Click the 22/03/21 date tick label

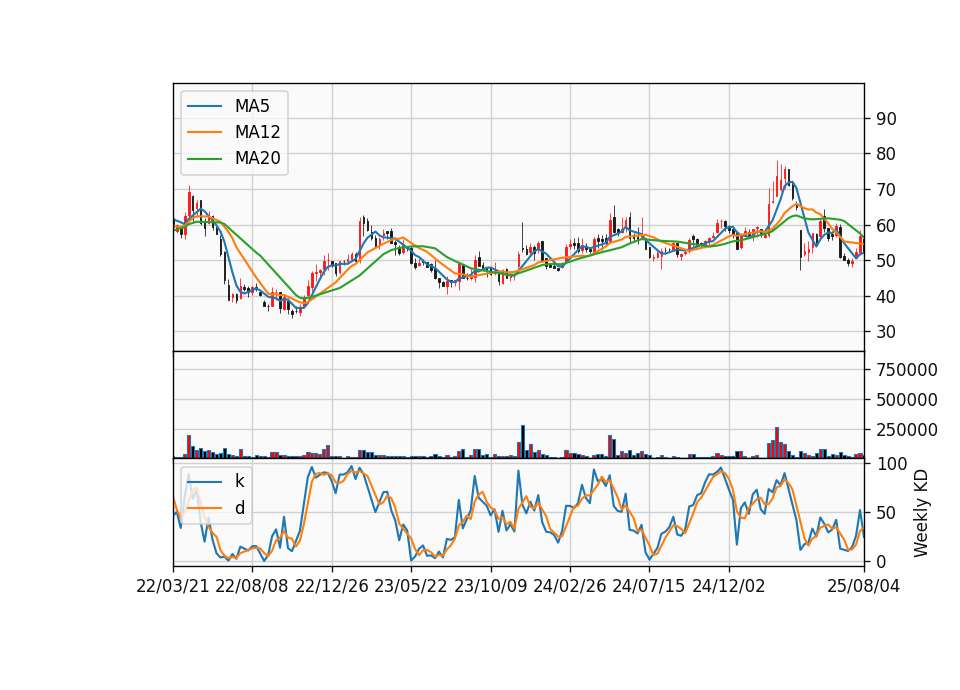173,586
